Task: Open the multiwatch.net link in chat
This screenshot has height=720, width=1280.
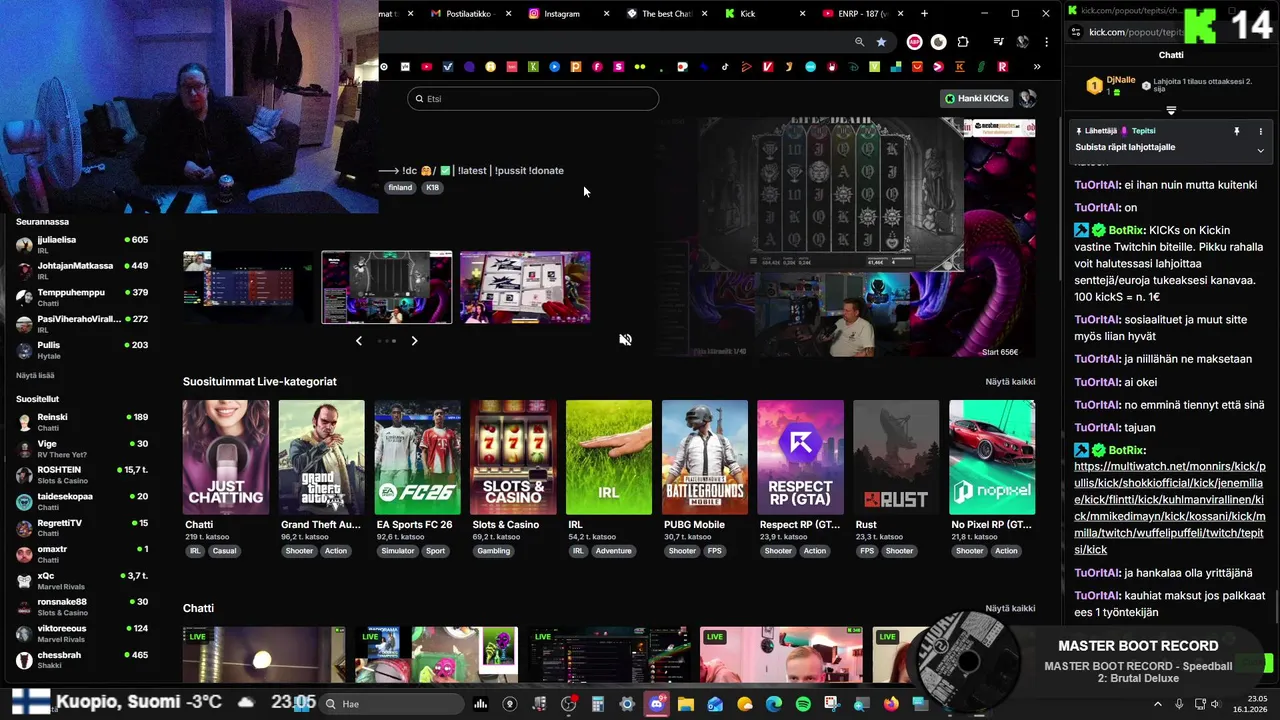Action: tap(1170, 508)
